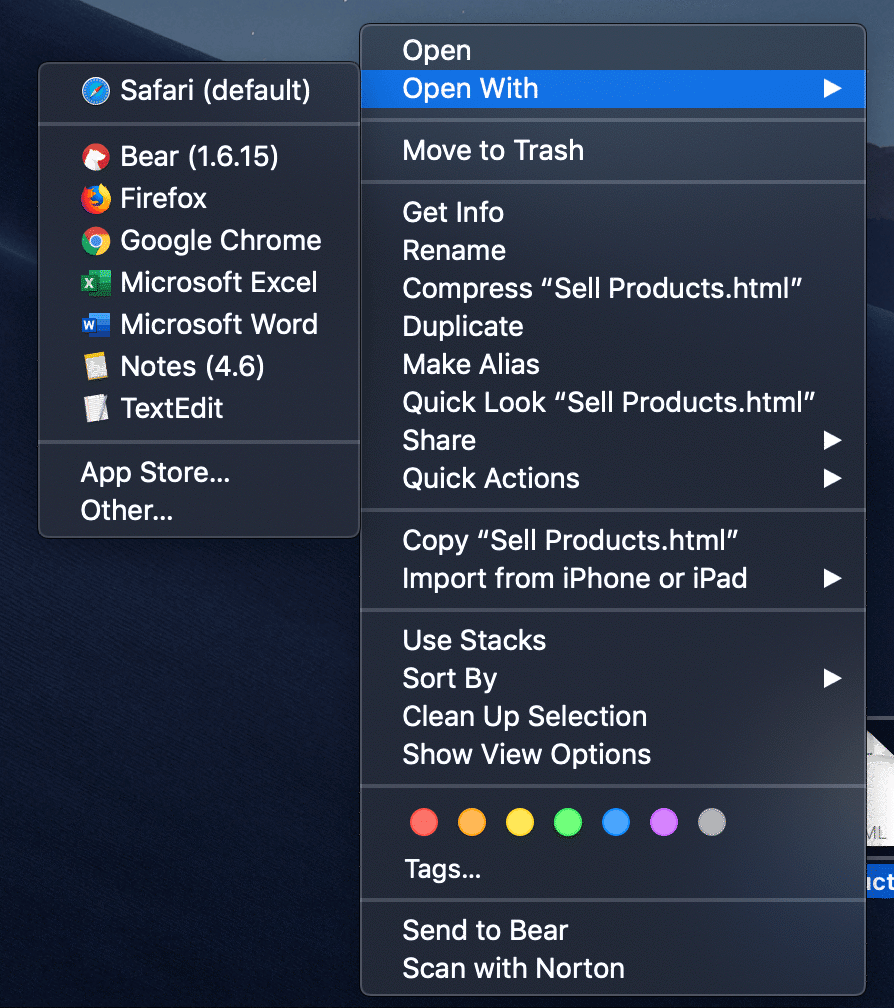
Task: Apply the blue tag color
Action: [616, 822]
